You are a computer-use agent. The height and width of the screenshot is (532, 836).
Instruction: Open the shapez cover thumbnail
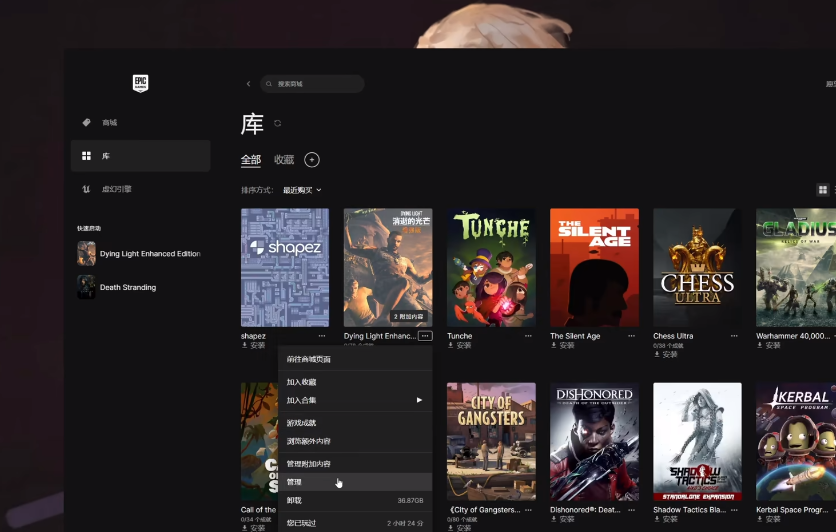point(285,268)
